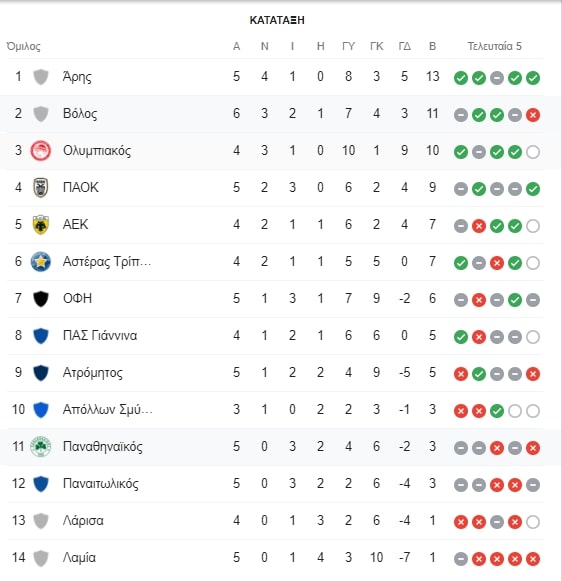562x581 pixels.
Task: Click the Ατρόμητος dark blue shield
Action: point(41,373)
